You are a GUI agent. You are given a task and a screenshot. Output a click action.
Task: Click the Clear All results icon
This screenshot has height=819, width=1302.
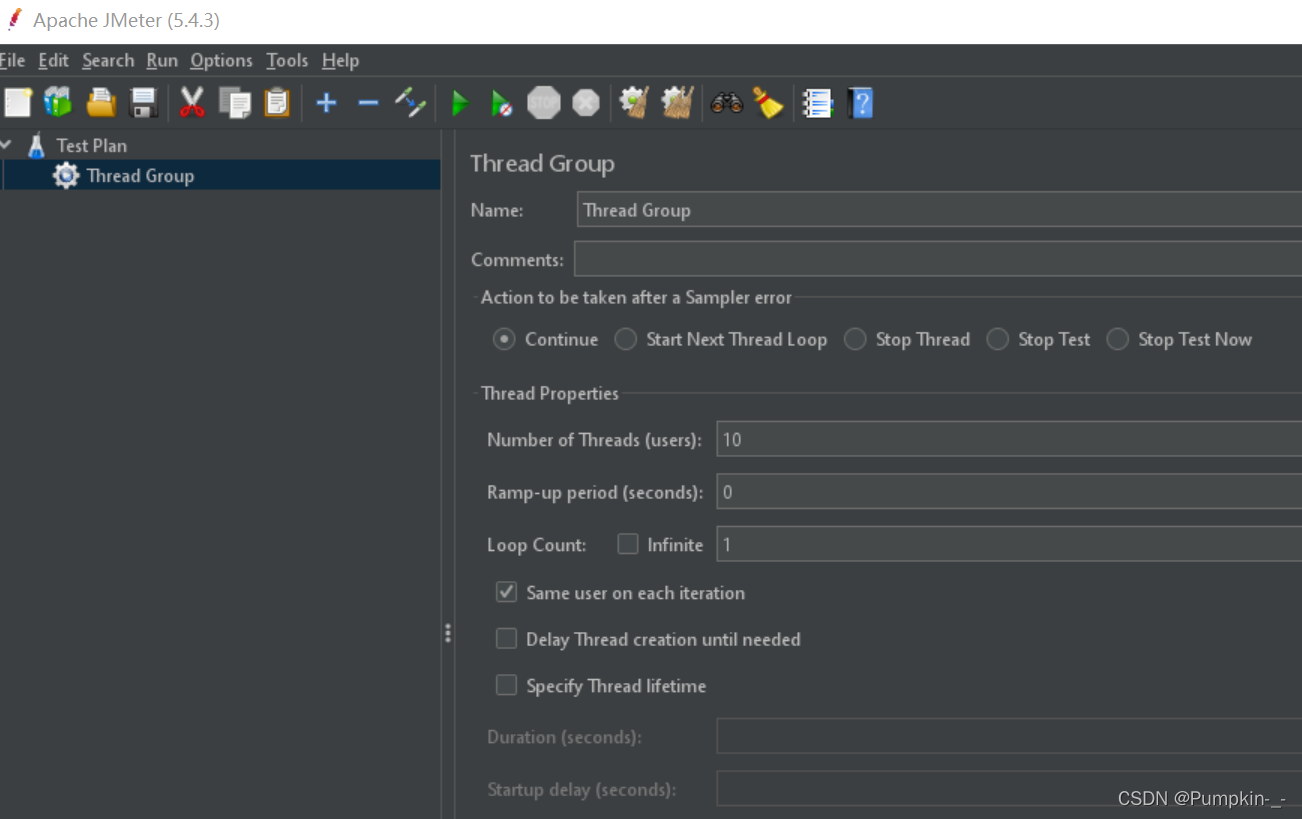point(677,102)
